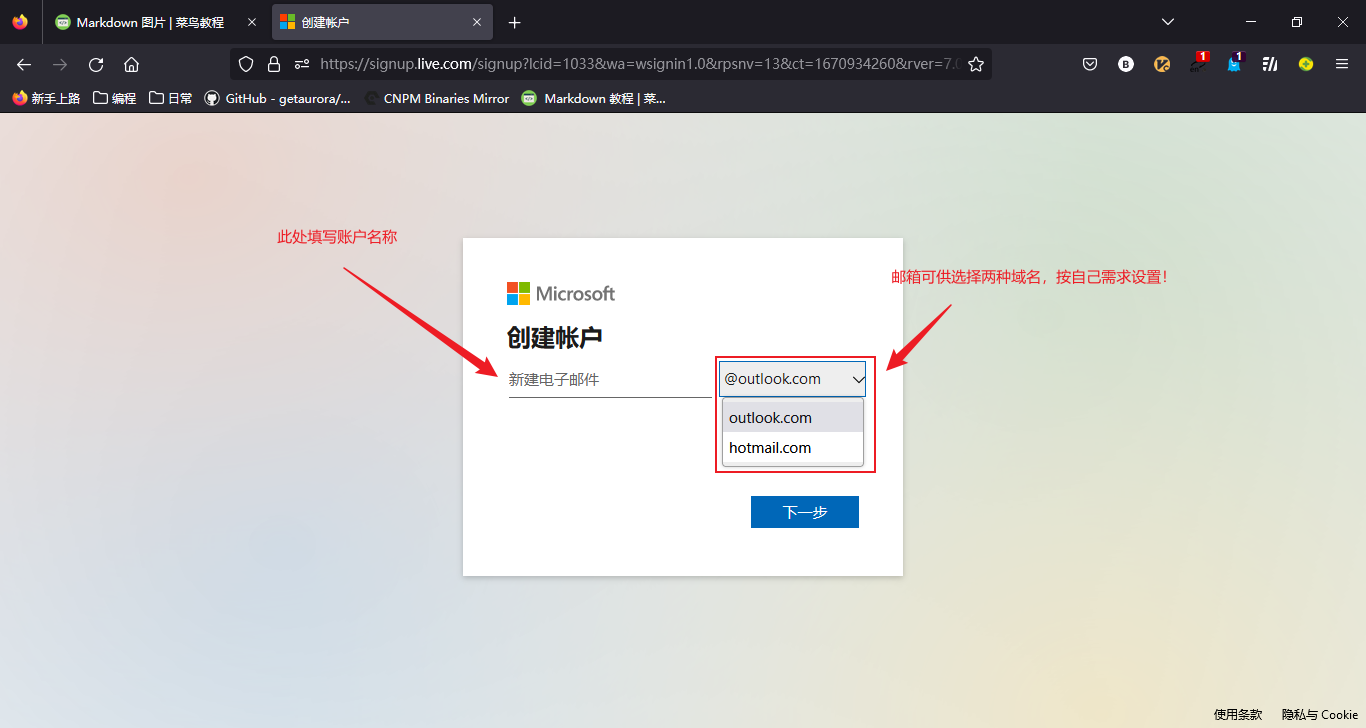Screen dimensions: 1366x728
Task: Bookmark this page with the star icon
Action: tap(976, 64)
